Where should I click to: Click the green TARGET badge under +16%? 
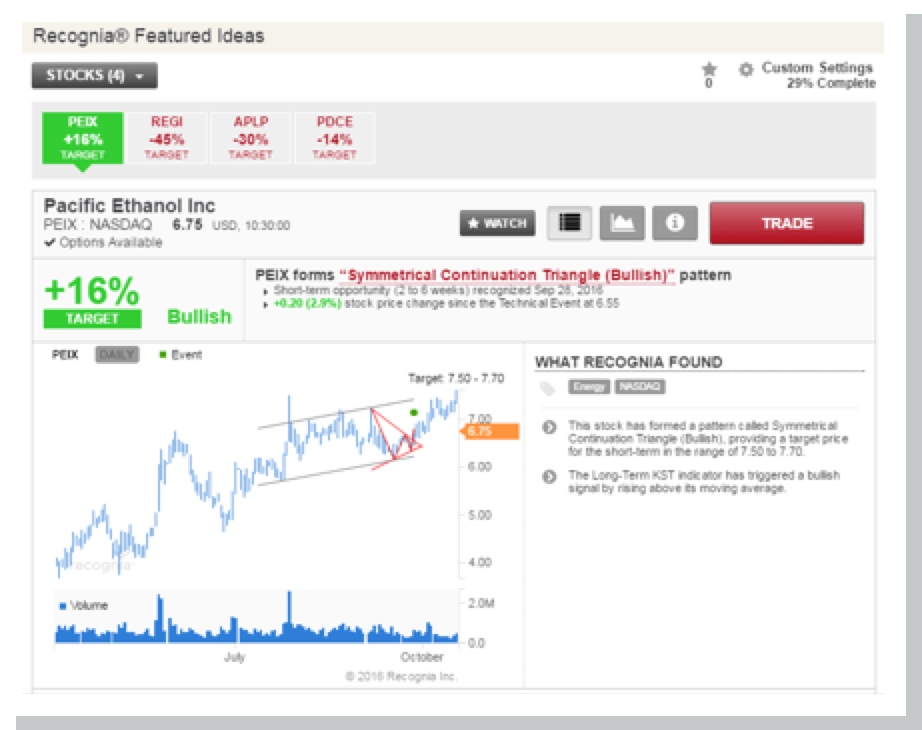tap(92, 319)
